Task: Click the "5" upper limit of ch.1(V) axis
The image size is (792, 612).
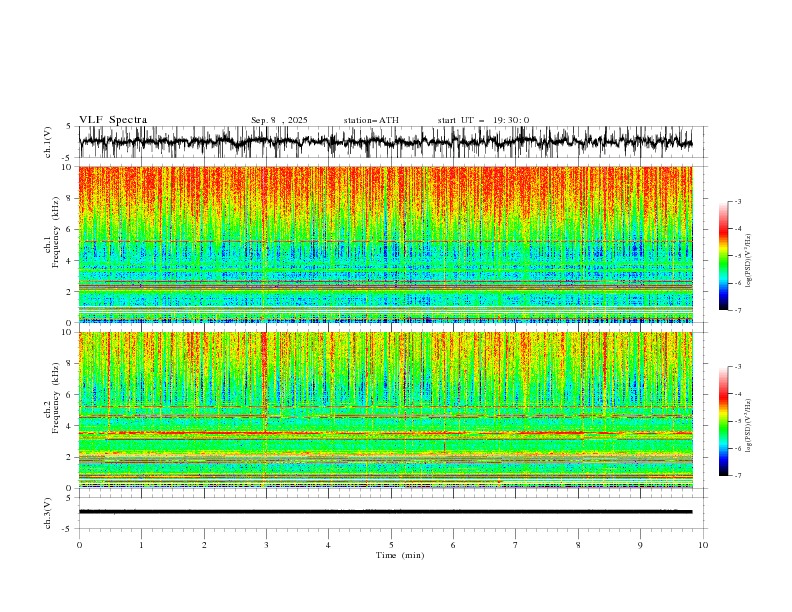Action: tap(68, 127)
